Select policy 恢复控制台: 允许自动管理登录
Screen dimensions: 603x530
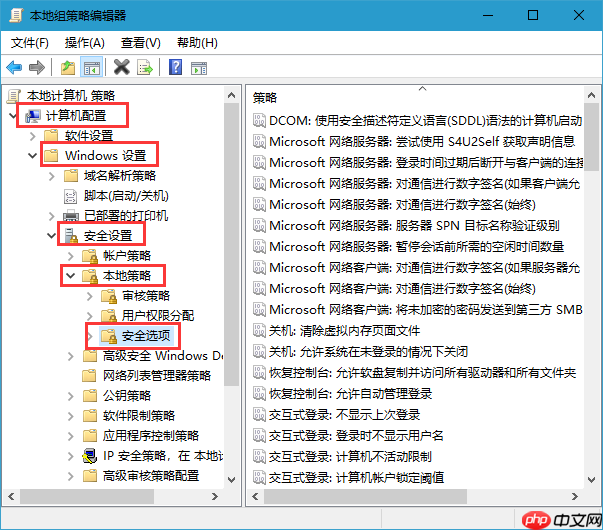(x=350, y=393)
